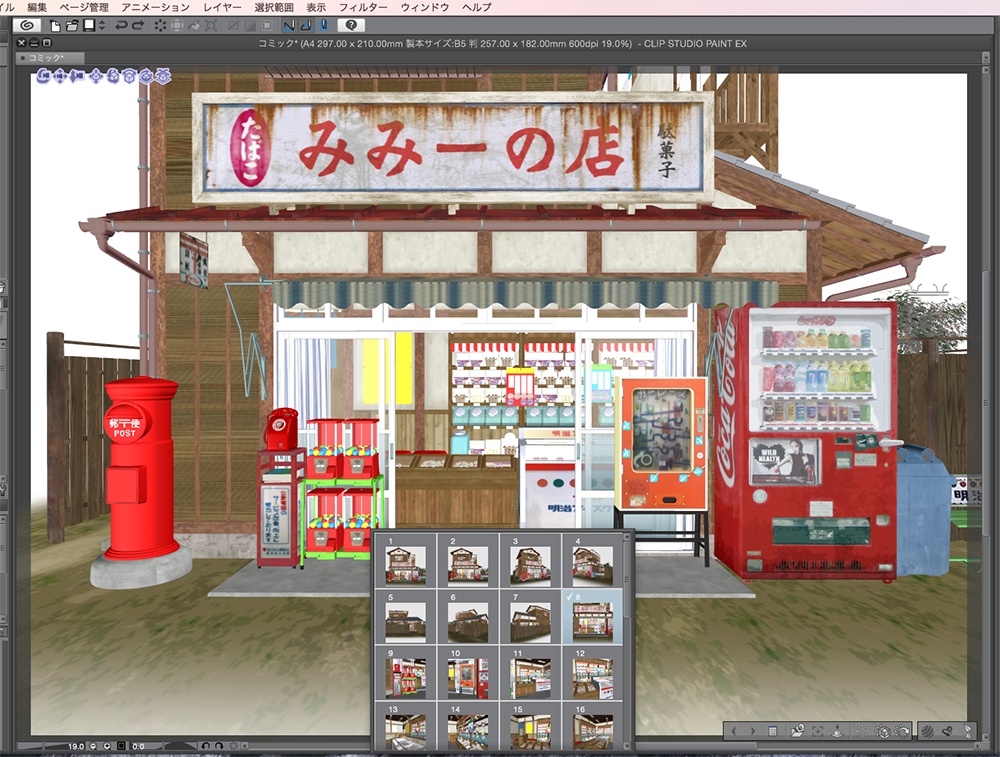Select the camera pan icon above the canvas
The height and width of the screenshot is (757, 1000).
(59, 77)
